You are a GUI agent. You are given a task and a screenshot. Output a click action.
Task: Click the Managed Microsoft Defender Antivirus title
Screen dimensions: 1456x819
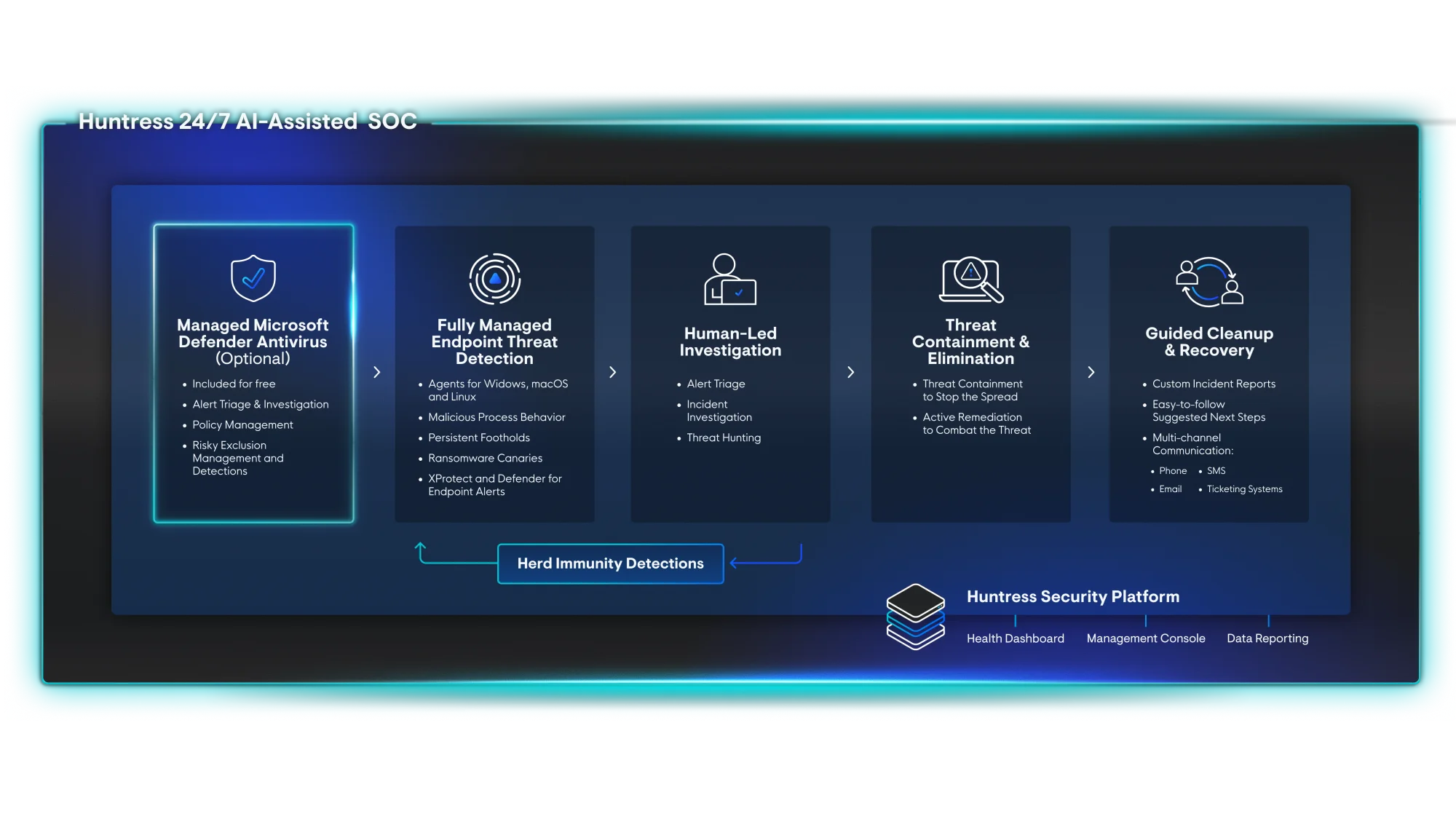[x=253, y=333]
